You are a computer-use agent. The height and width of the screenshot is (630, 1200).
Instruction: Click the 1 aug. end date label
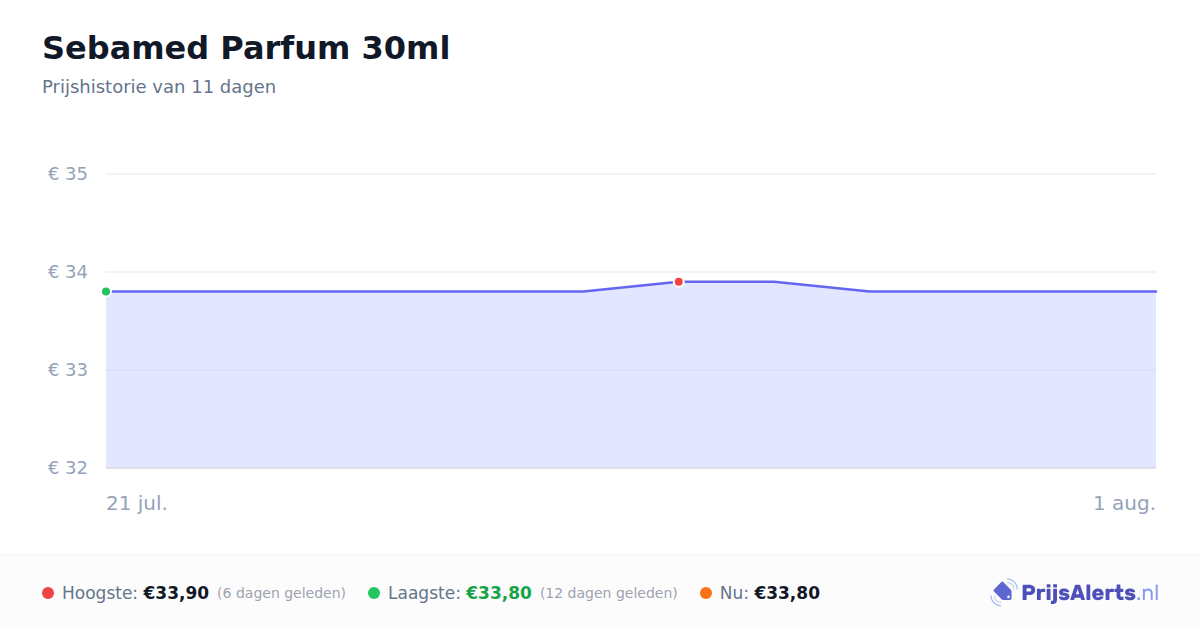click(1124, 503)
